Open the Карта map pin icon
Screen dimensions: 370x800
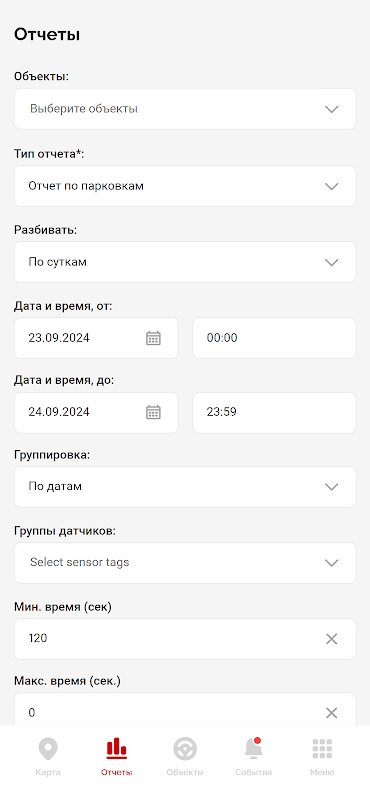coord(48,749)
